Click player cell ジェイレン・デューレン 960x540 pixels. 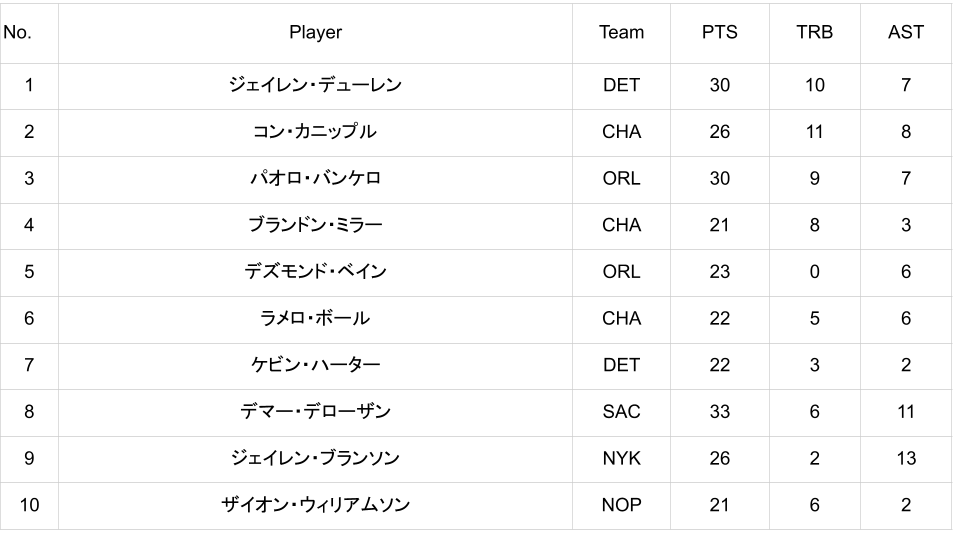coord(315,86)
